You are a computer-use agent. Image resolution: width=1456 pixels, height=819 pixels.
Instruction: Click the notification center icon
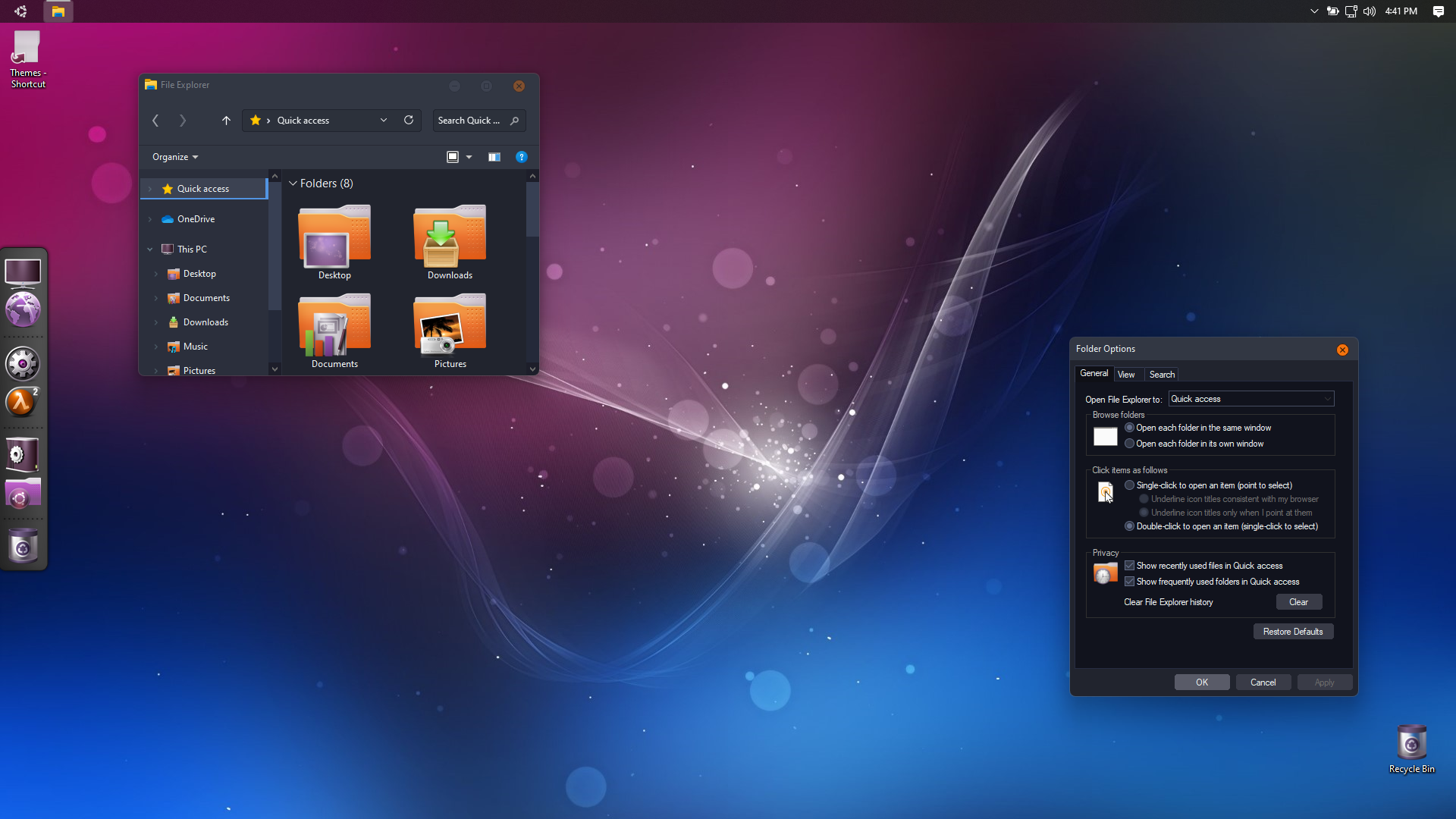click(x=1439, y=11)
